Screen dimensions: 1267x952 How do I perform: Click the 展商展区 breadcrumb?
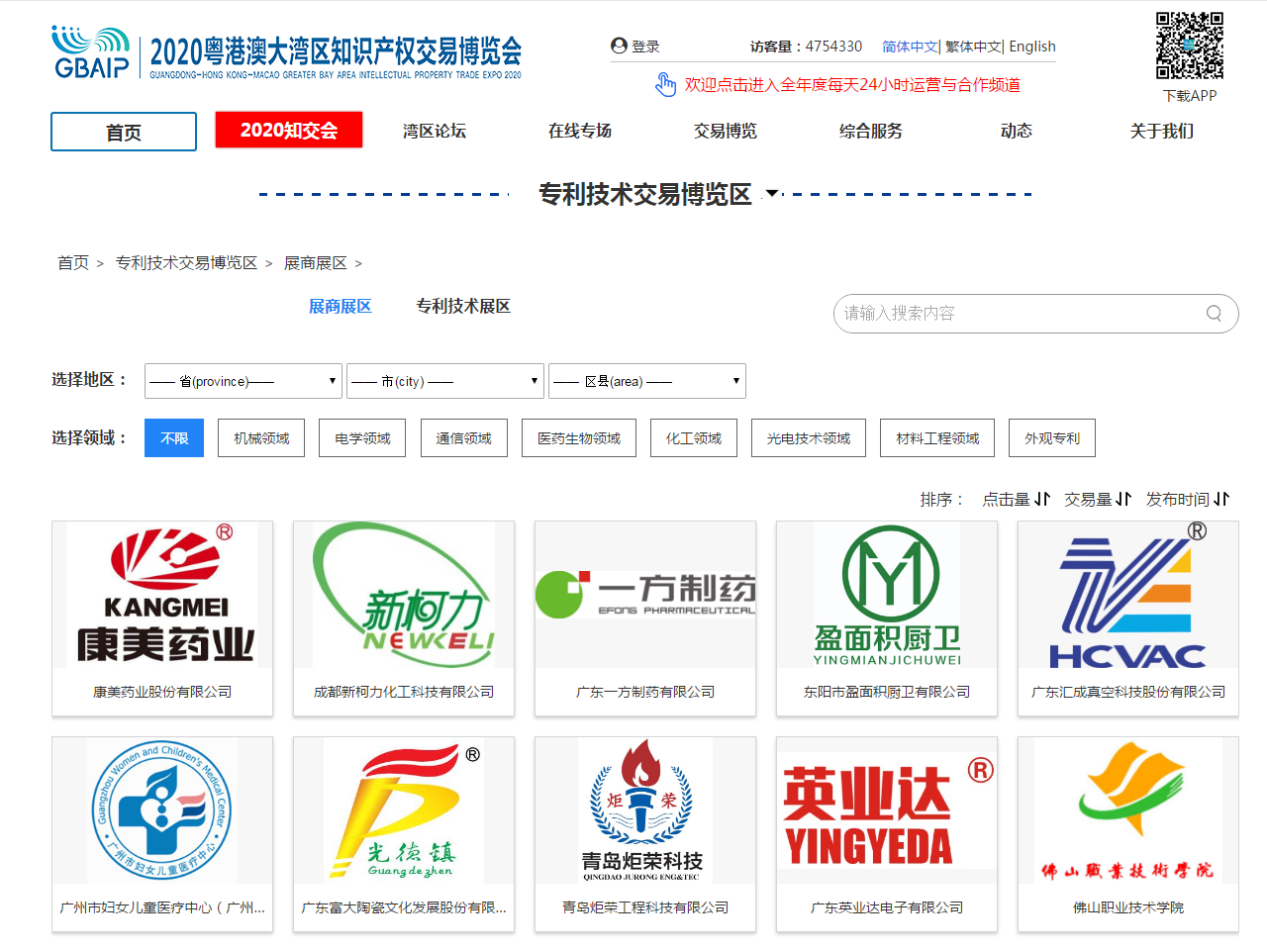[316, 262]
